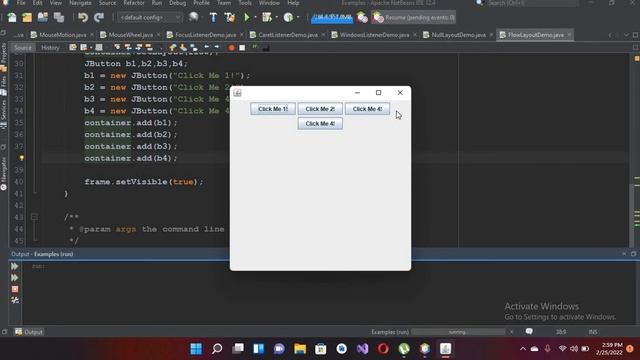Click the taskbar Search magnifier icon
Image resolution: width=640 pixels, height=360 pixels.
217,349
